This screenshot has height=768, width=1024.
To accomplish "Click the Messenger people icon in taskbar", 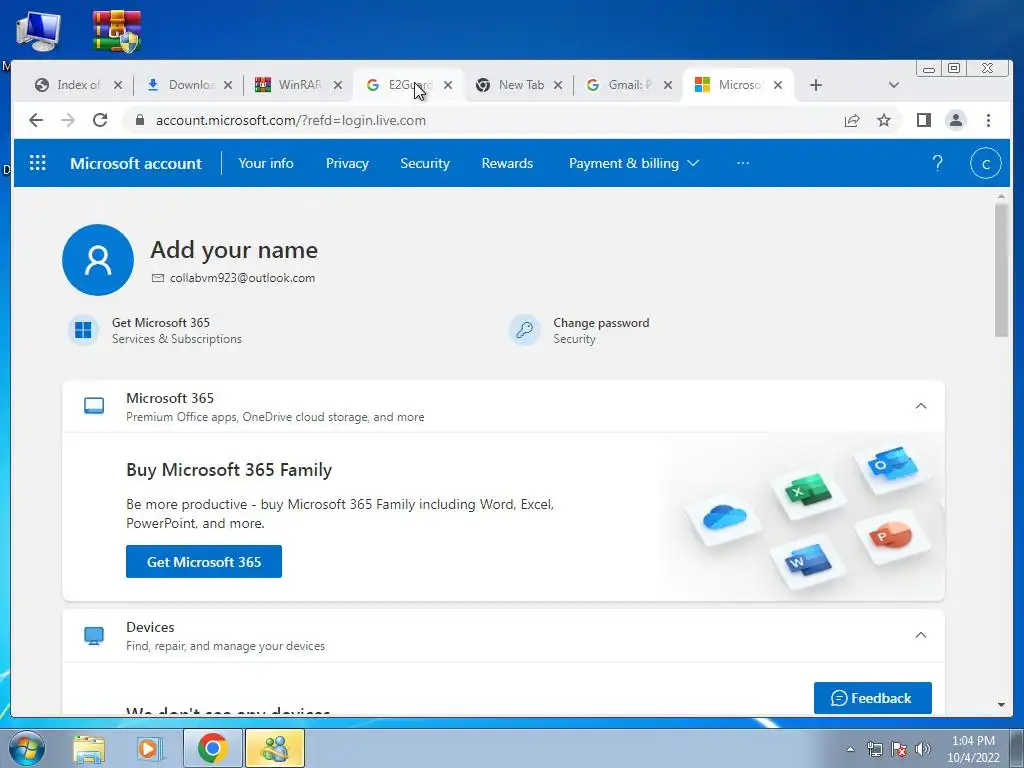I will point(275,748).
